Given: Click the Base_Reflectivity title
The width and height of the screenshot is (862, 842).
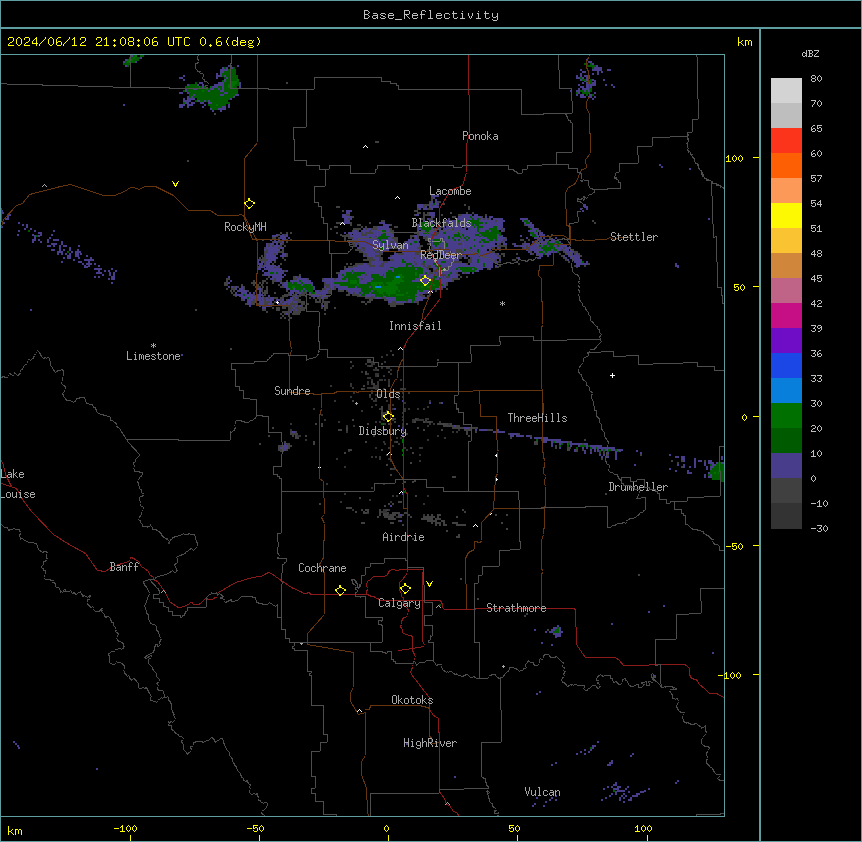Looking at the screenshot, I should click(431, 15).
